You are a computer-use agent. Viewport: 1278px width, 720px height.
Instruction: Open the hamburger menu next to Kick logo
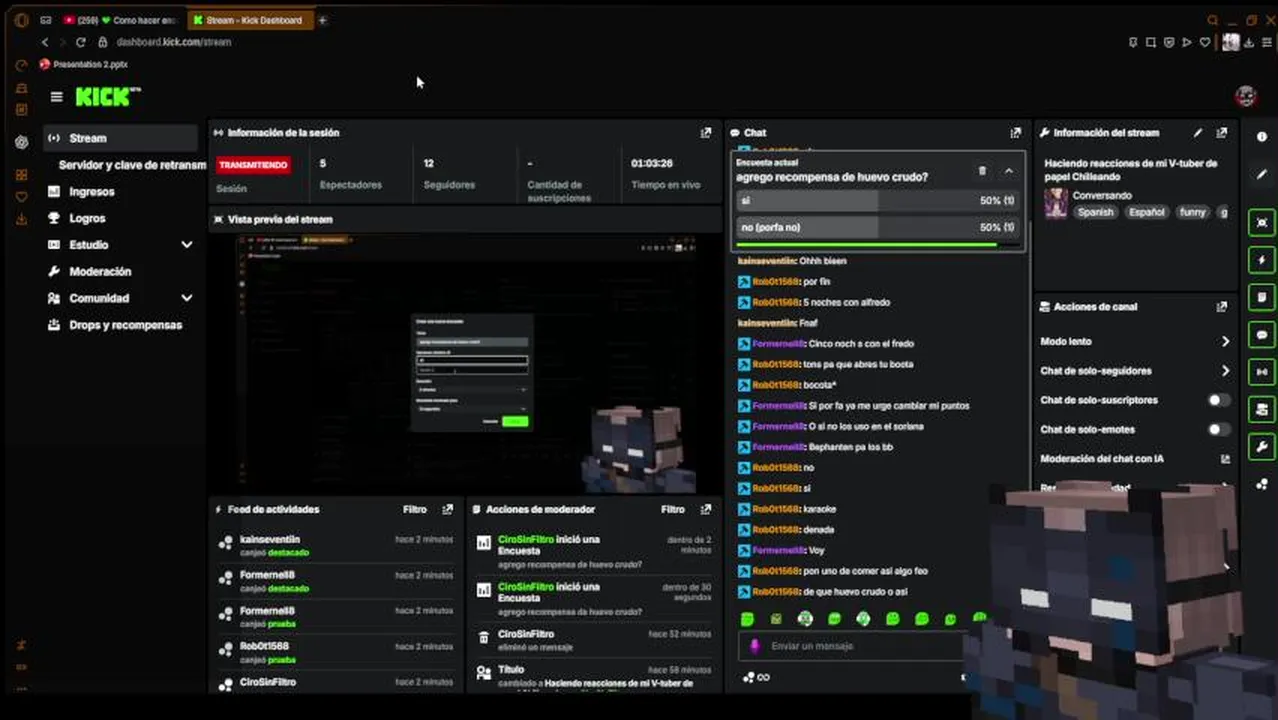pyautogui.click(x=57, y=97)
